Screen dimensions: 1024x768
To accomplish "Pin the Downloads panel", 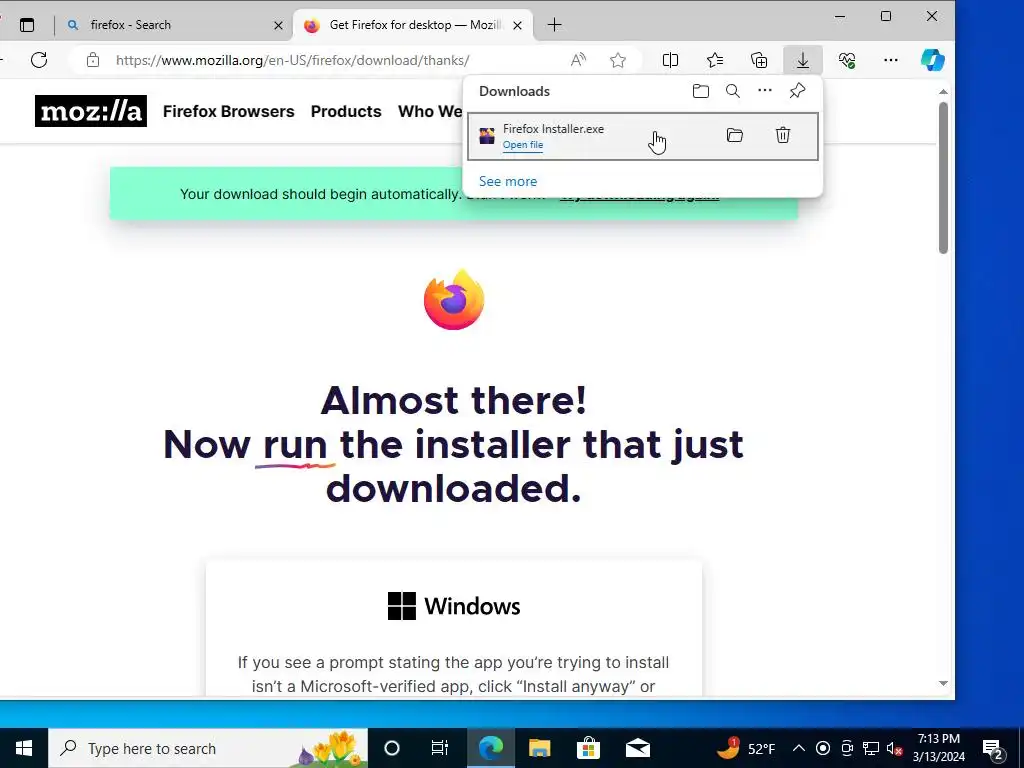I will click(x=797, y=91).
